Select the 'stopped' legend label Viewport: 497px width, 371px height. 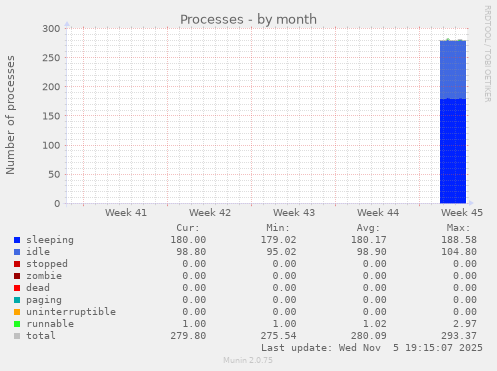click(x=47, y=264)
